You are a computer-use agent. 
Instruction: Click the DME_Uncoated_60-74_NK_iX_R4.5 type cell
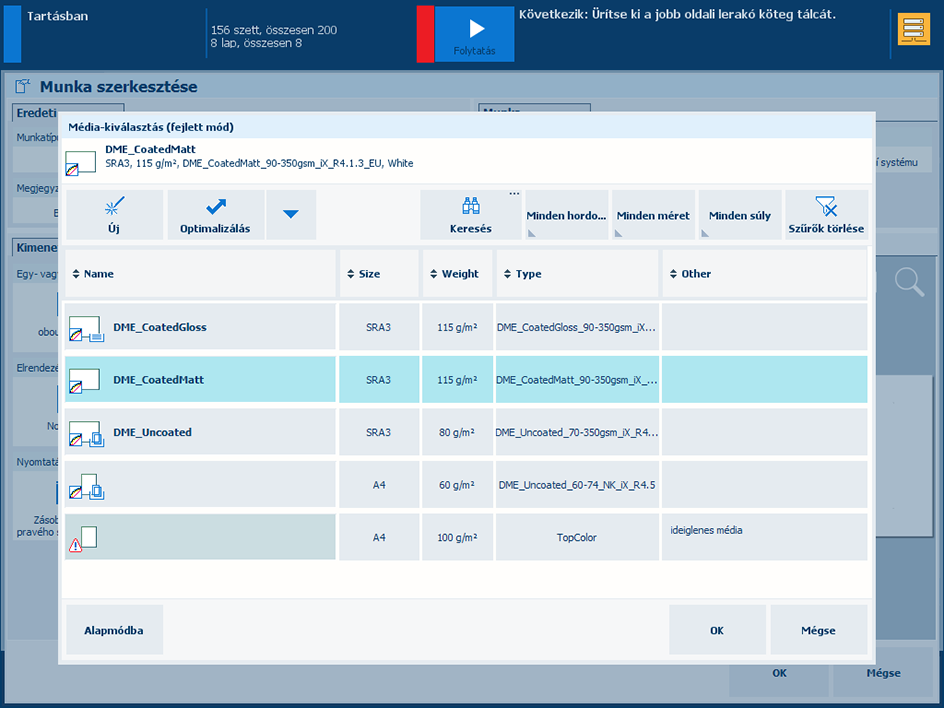coord(577,485)
